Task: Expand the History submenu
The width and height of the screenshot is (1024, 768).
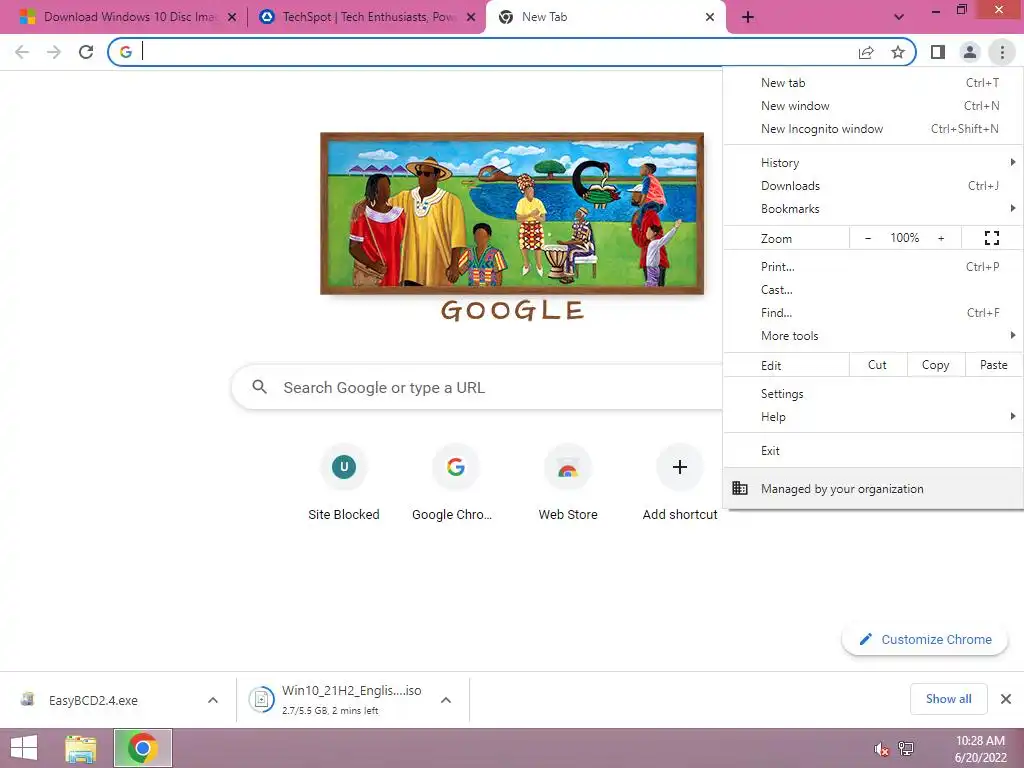Action: [x=874, y=163]
